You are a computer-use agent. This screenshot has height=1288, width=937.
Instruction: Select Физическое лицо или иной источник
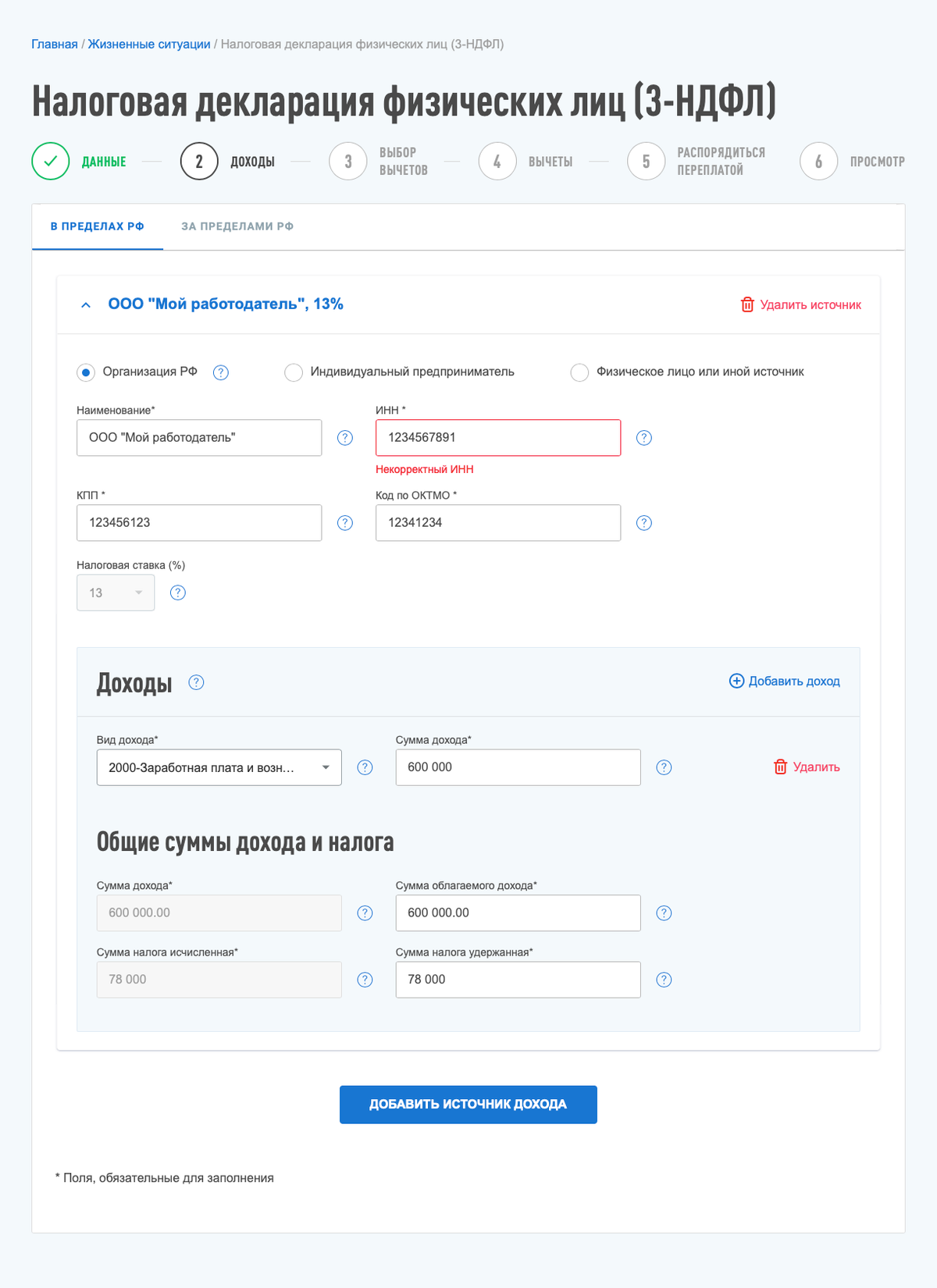pos(579,372)
